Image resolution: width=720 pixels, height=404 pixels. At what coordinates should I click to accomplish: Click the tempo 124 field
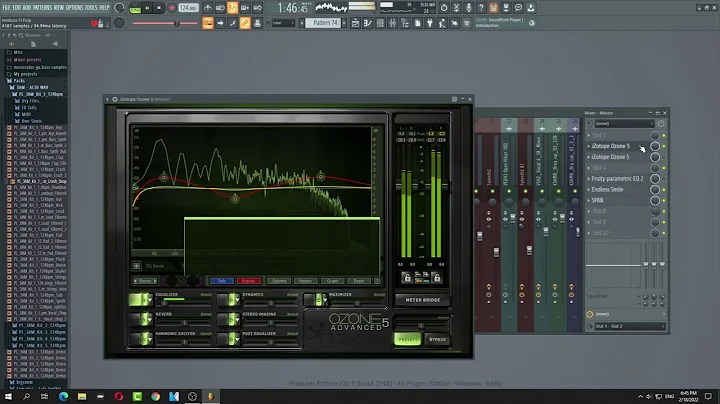click(188, 8)
